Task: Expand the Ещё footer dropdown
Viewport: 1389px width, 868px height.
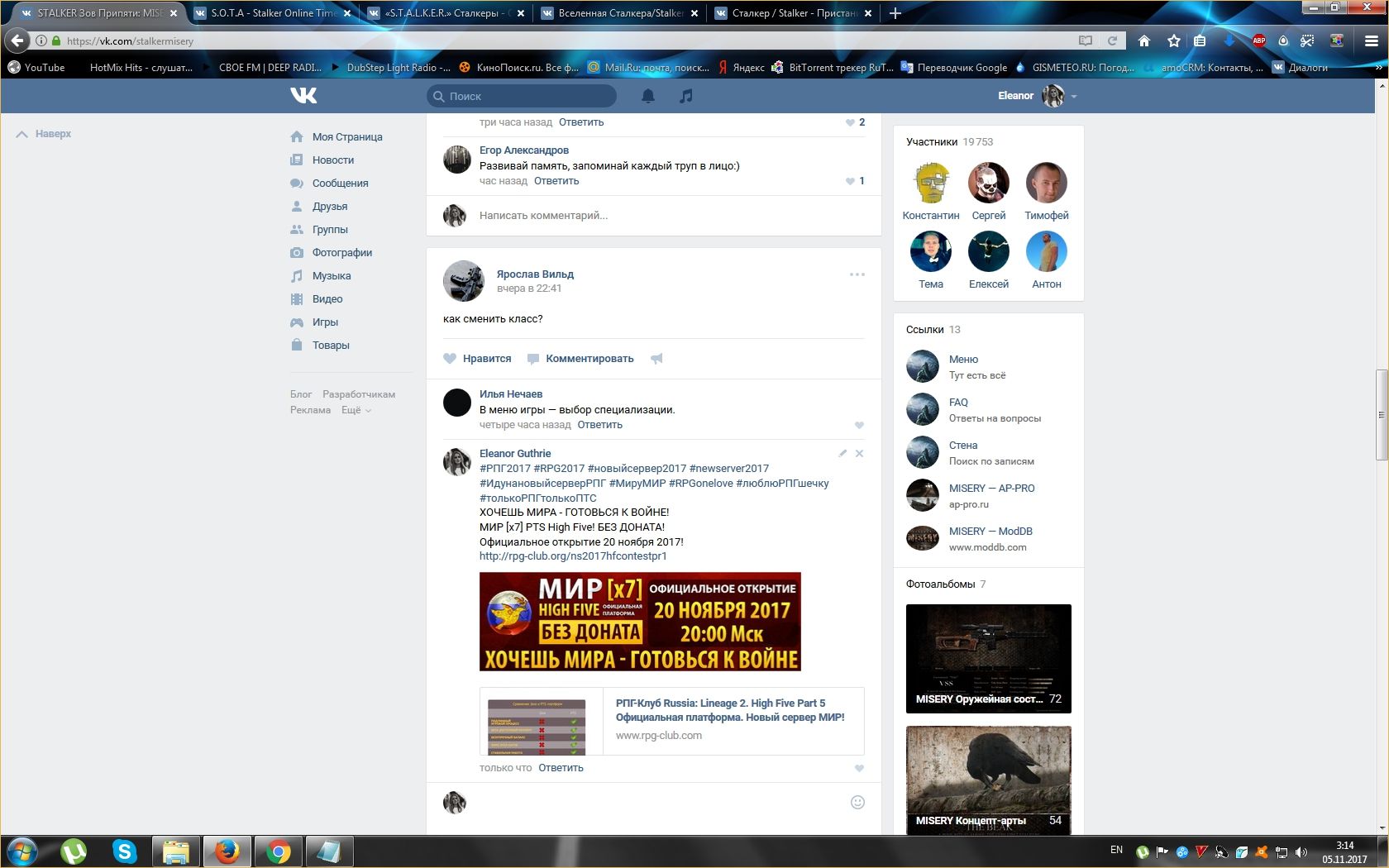Action: click(x=356, y=410)
